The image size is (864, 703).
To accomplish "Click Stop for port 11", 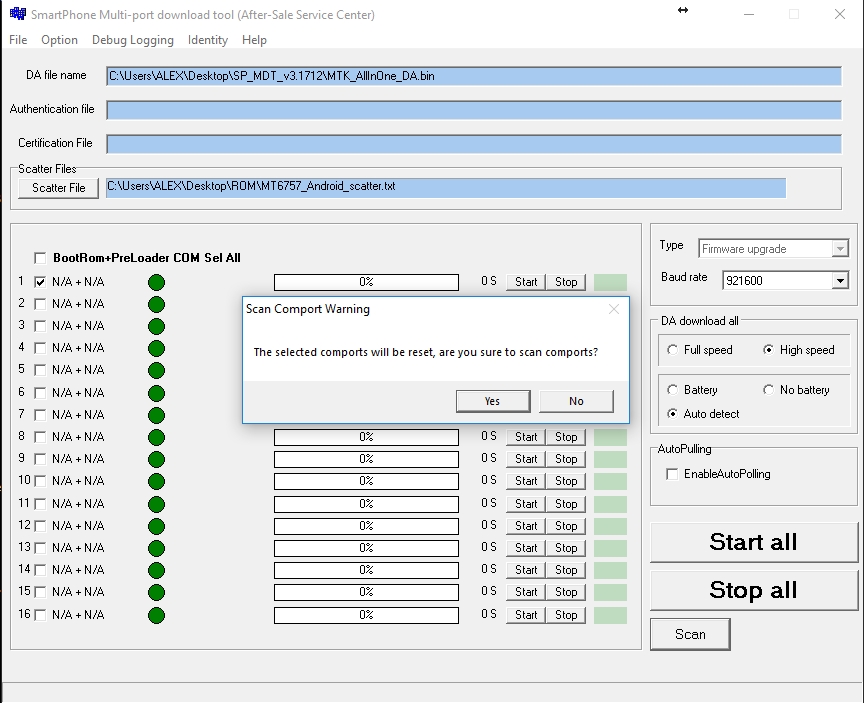I will point(566,504).
